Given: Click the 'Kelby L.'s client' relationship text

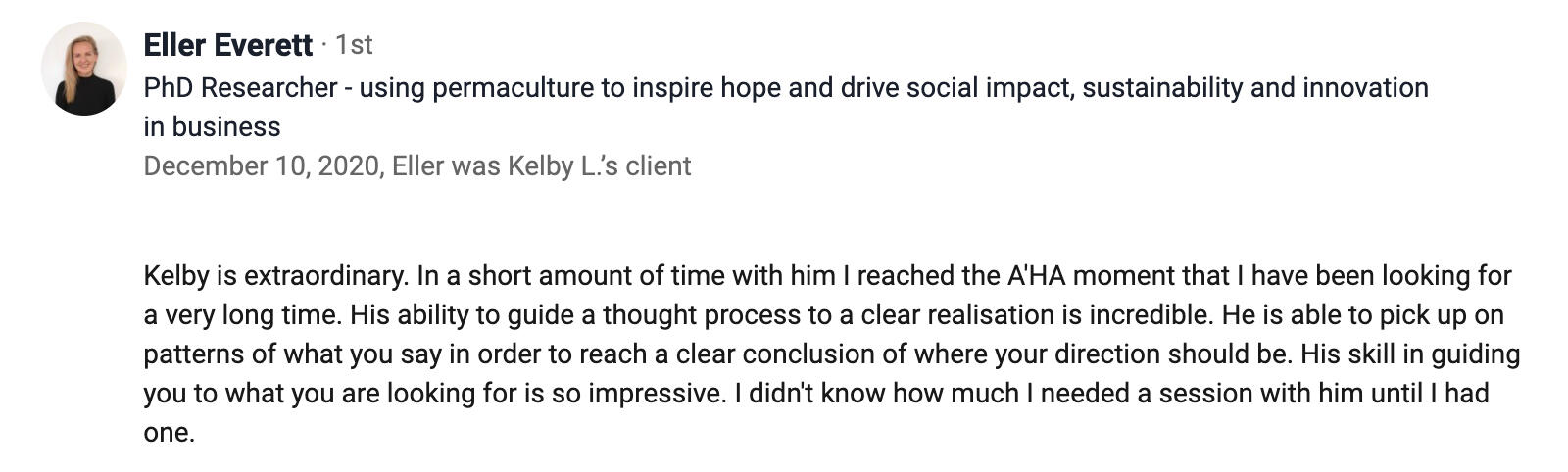Looking at the screenshot, I should 599,166.
